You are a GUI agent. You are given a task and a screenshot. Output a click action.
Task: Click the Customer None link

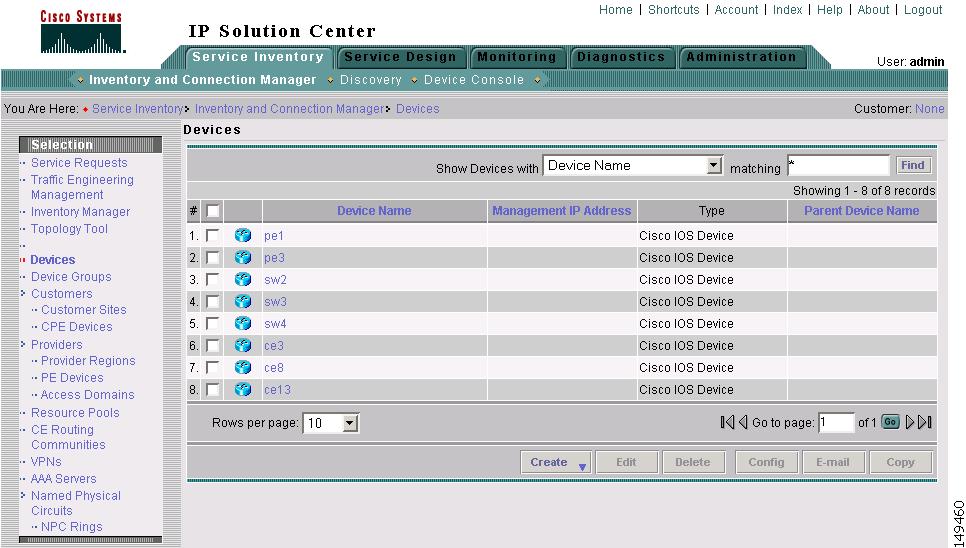pyautogui.click(x=930, y=108)
